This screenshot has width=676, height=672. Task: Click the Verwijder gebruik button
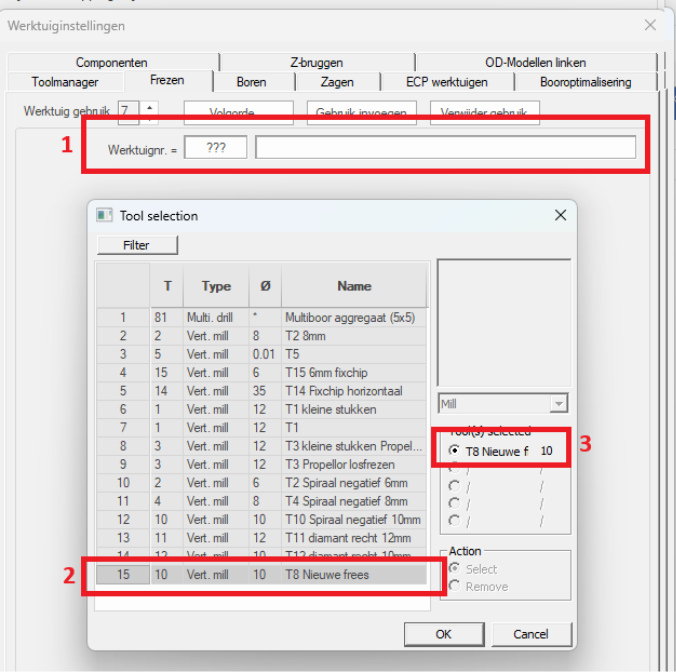pos(485,113)
